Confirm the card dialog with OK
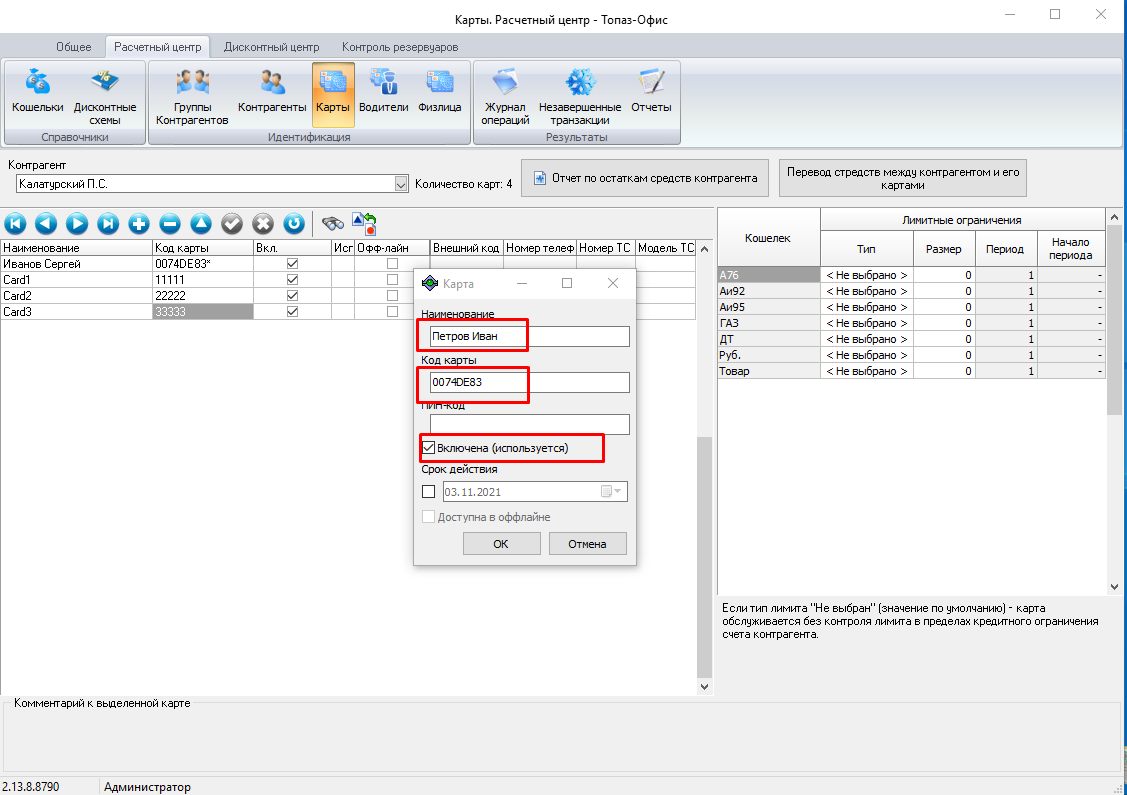This screenshot has height=795, width=1127. point(501,543)
